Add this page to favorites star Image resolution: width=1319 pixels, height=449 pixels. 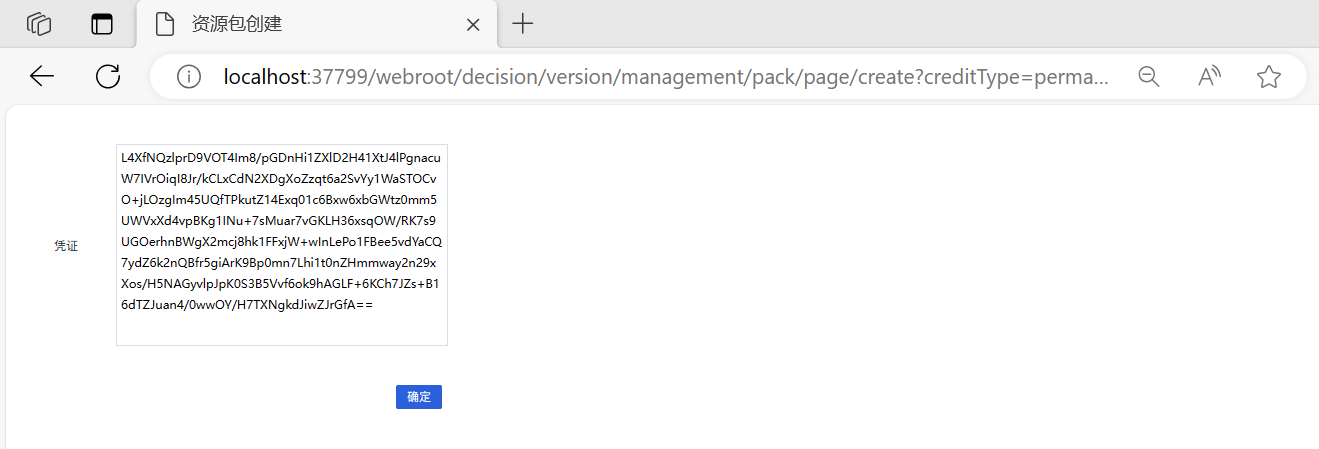[1269, 76]
